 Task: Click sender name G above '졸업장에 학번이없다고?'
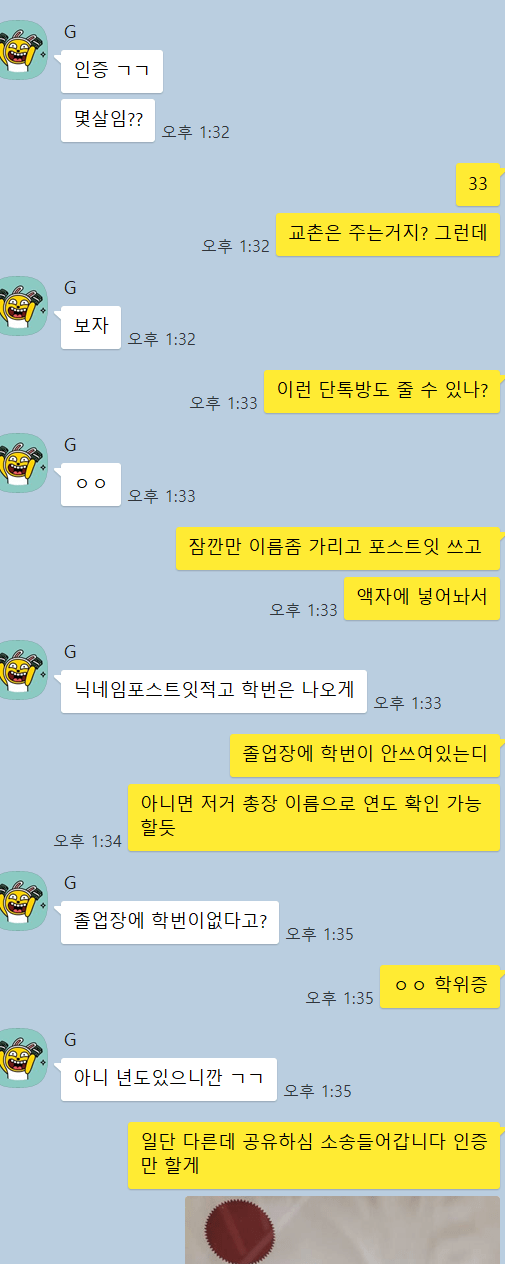(x=70, y=882)
